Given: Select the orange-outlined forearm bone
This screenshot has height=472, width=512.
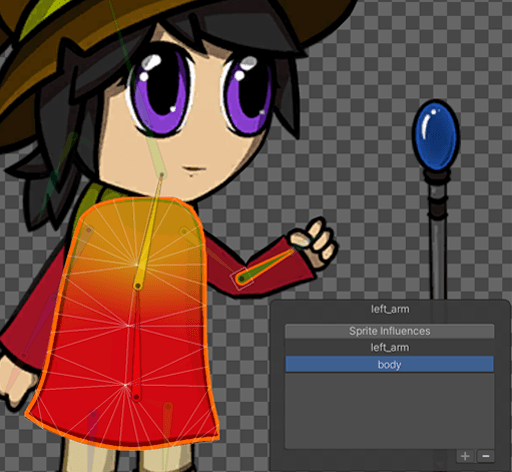Looking at the screenshot, I should coord(268,264).
